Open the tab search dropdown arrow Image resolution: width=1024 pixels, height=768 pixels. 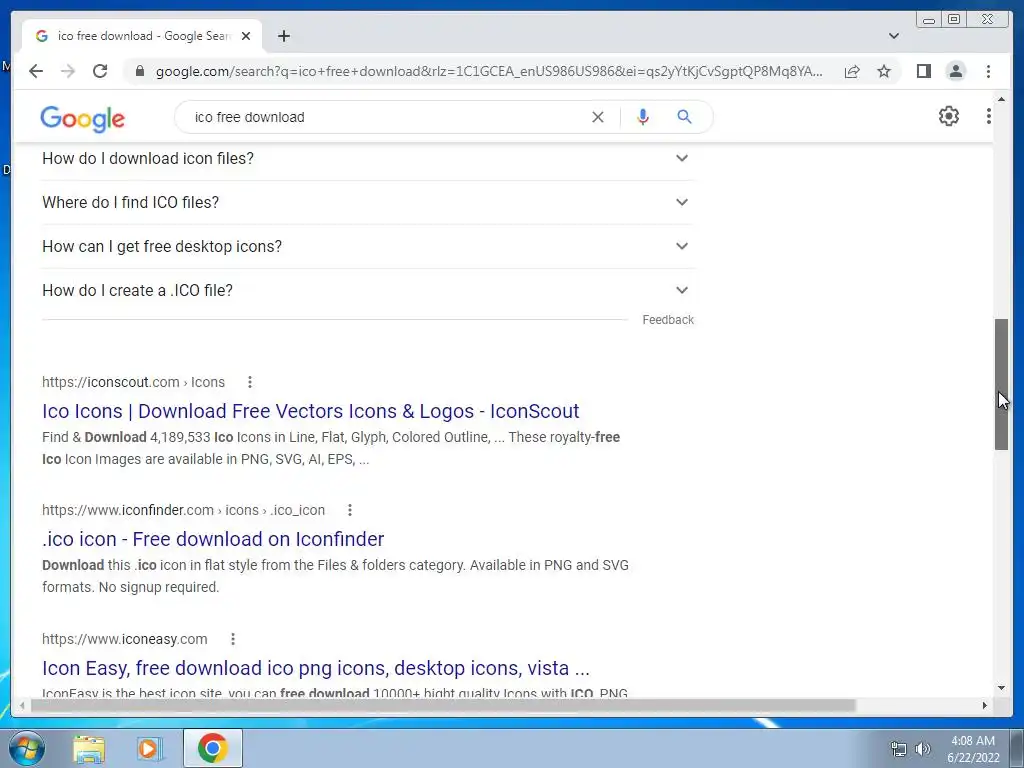click(893, 36)
